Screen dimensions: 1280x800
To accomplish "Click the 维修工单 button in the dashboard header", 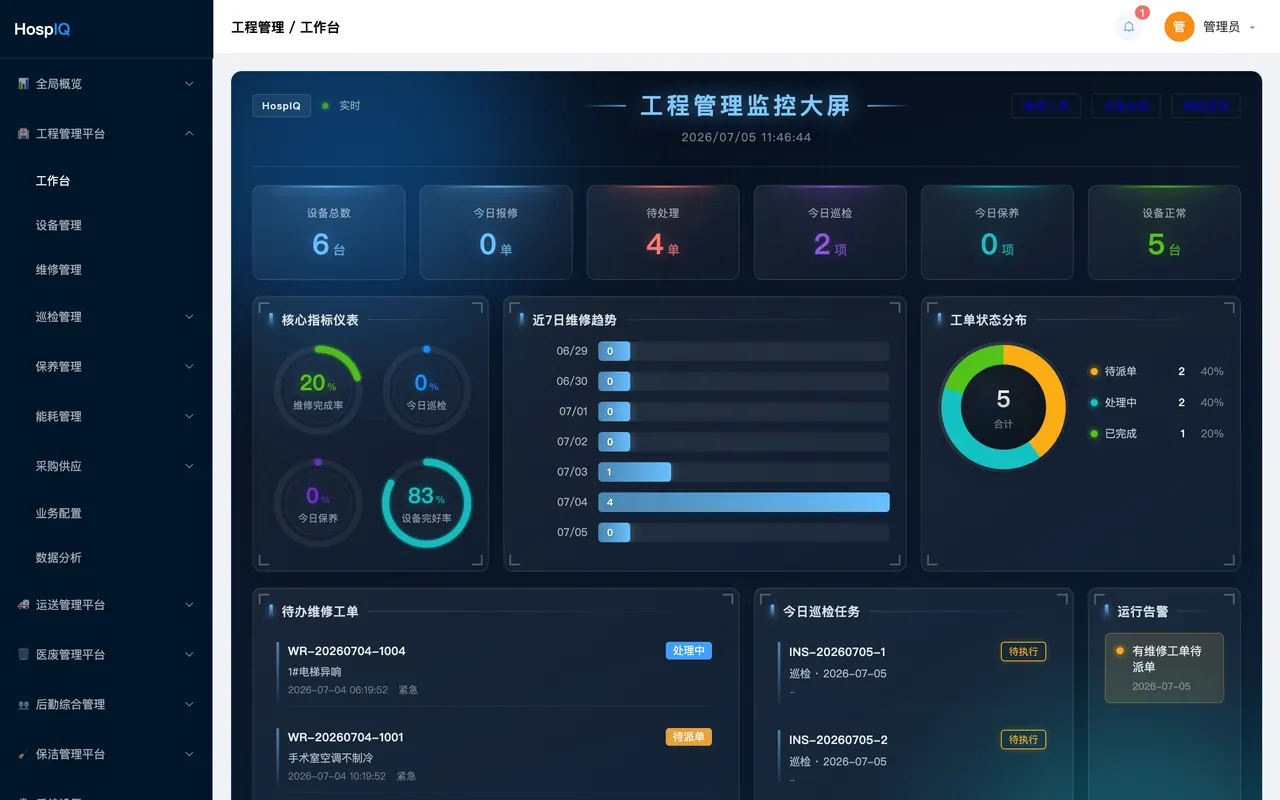I will [1046, 106].
